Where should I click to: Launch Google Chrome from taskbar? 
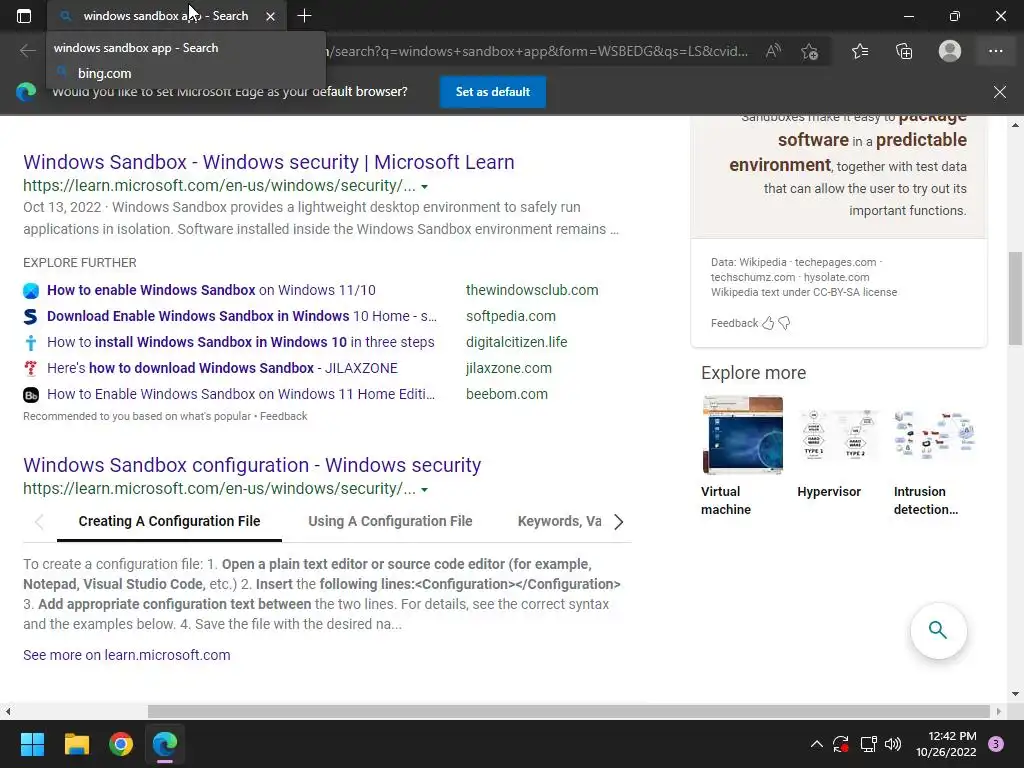point(121,744)
